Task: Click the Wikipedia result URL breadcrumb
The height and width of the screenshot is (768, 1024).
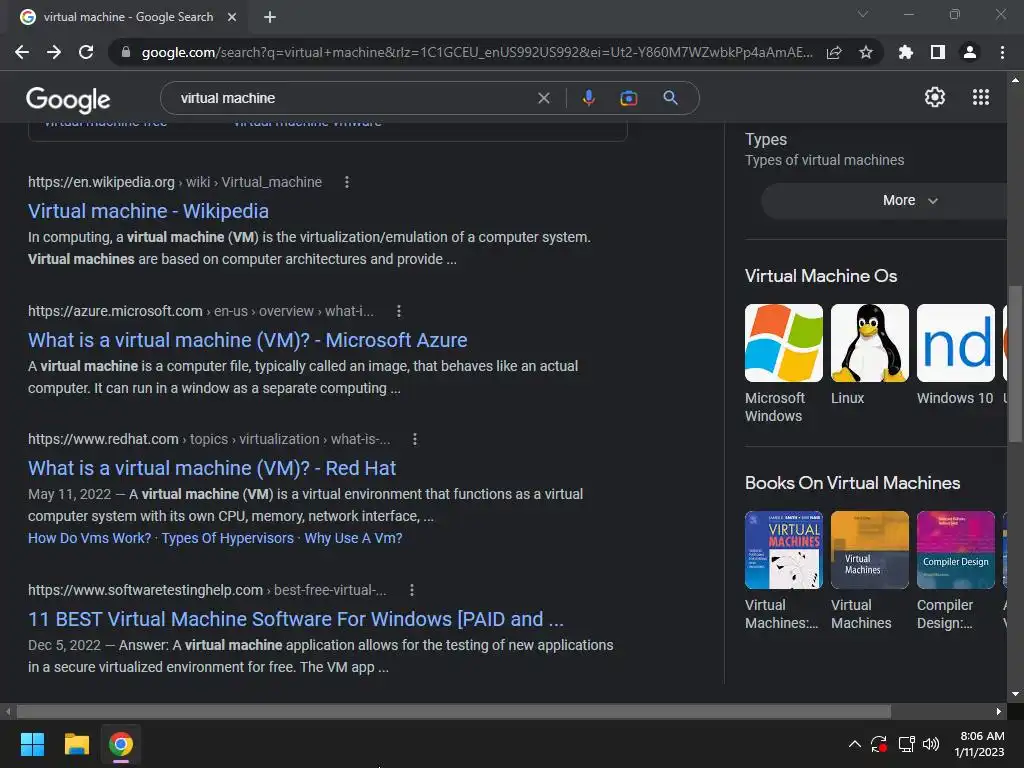Action: click(x=175, y=182)
